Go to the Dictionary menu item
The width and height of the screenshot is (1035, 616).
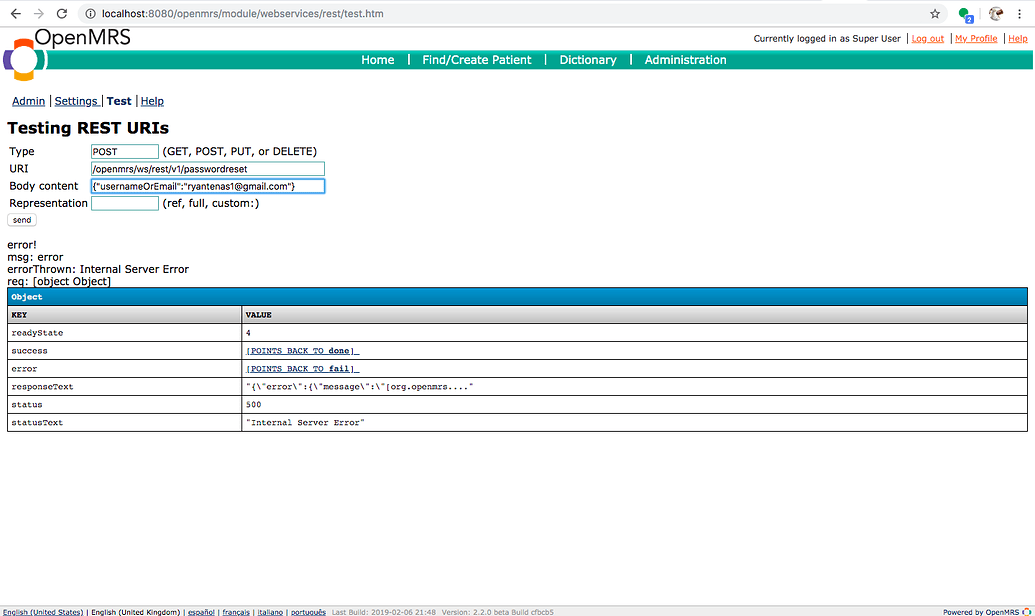[x=588, y=60]
